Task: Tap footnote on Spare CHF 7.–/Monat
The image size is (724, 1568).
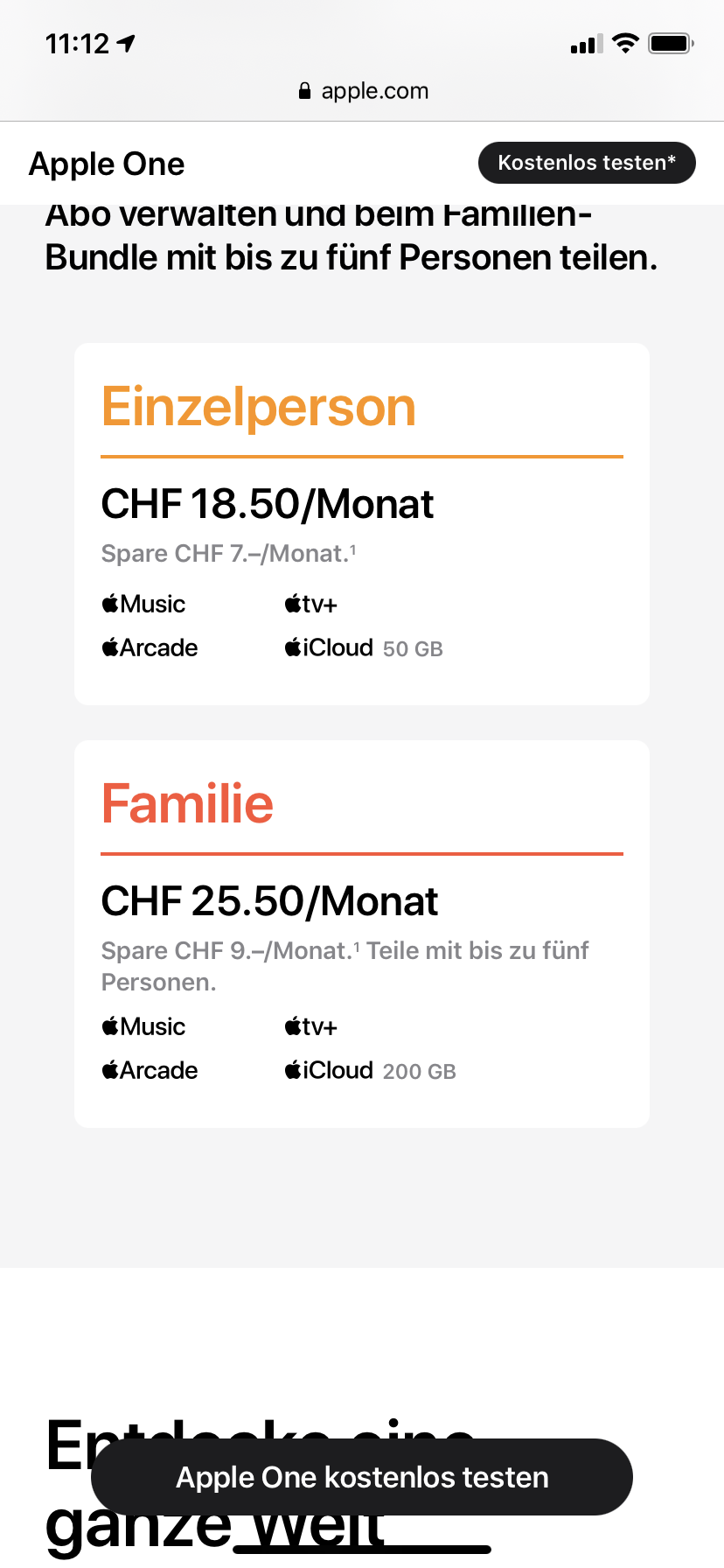Action: tap(352, 549)
